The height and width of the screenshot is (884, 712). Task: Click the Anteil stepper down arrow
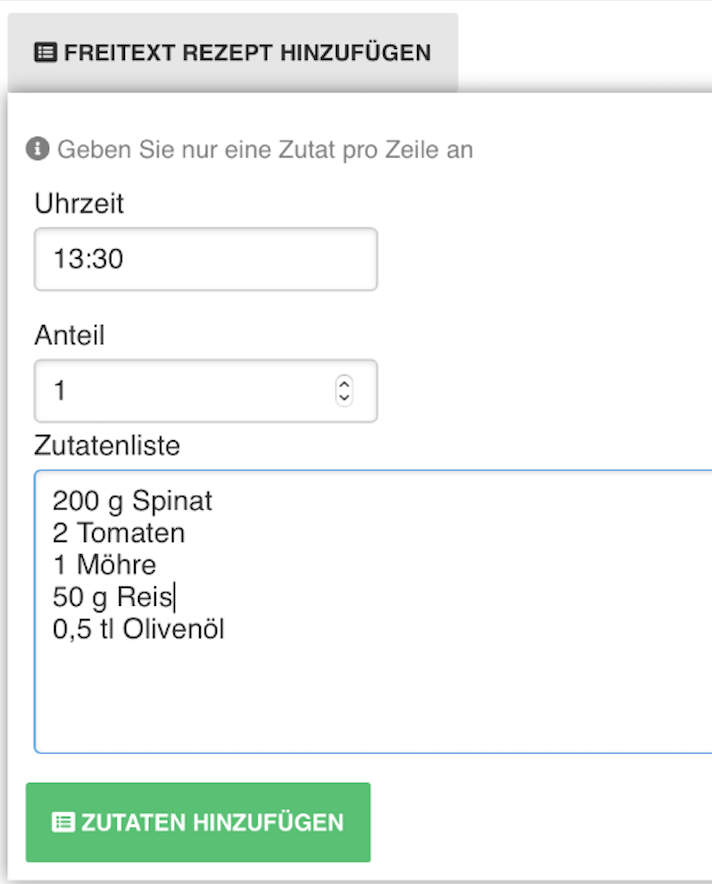(343, 397)
